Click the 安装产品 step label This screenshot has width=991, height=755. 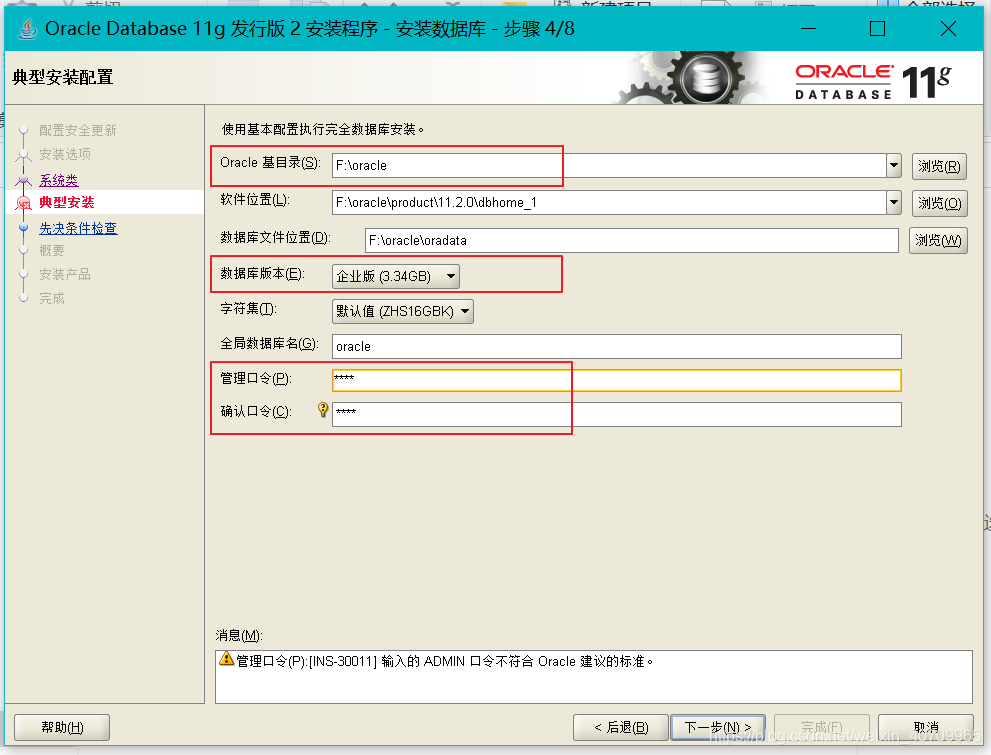click(x=65, y=274)
